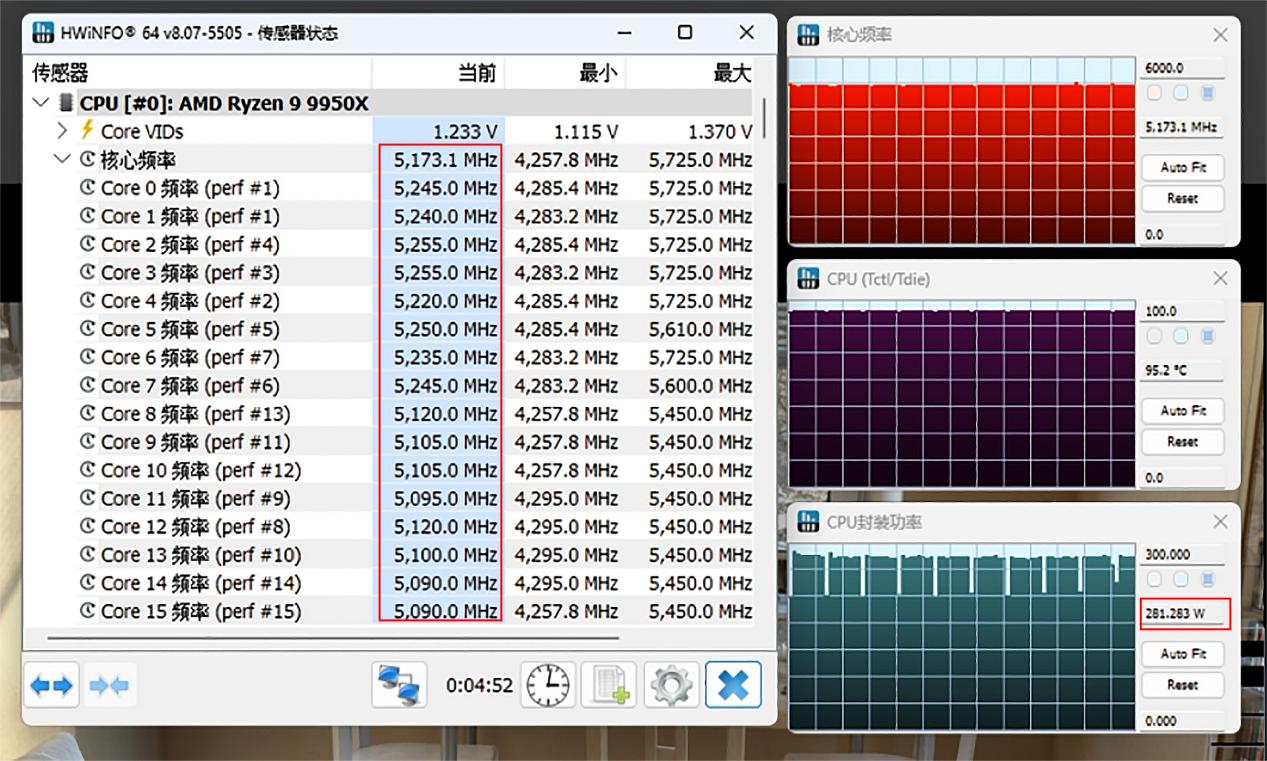This screenshot has height=761, width=1267.
Task: Click the graph icon on CPU封装功率 panel title
Action: (x=808, y=521)
